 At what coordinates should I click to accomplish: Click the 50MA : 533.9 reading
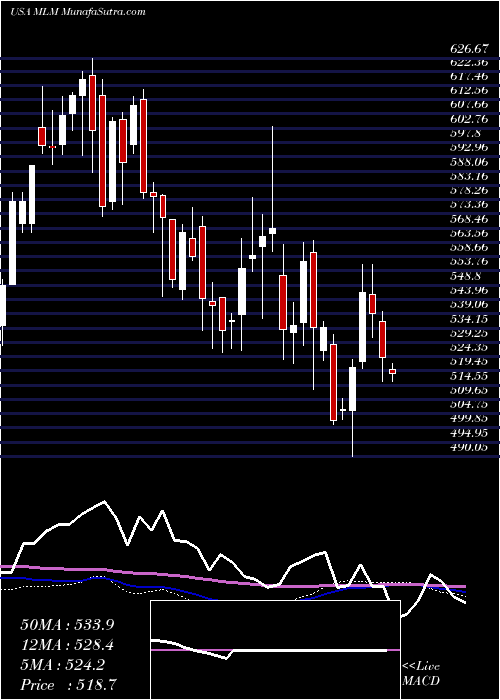(x=67, y=625)
